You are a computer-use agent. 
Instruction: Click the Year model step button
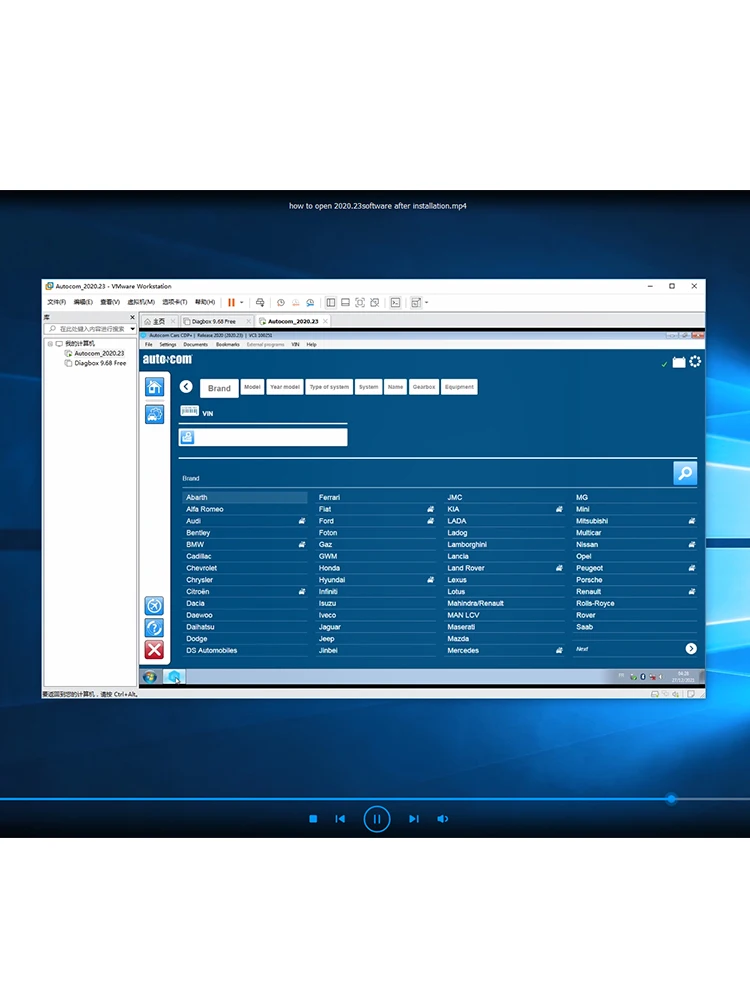click(285, 387)
